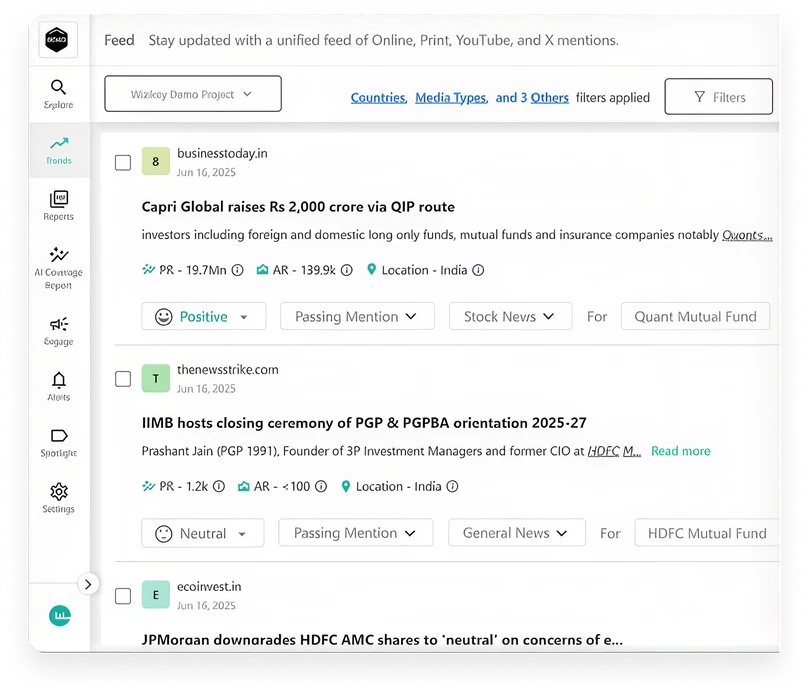Click the ecoinvest.in source name
The width and height of the screenshot is (808, 695).
tap(209, 587)
